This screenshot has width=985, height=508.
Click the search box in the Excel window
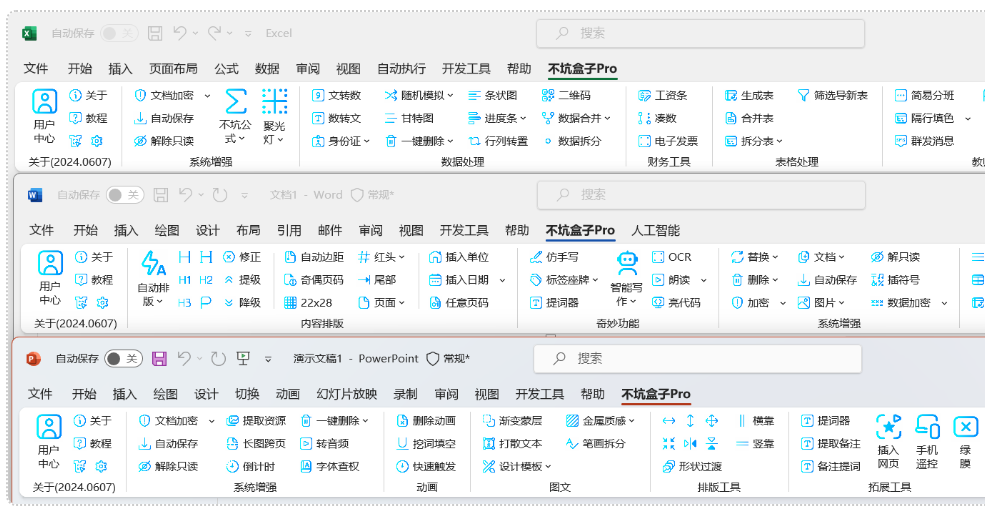[700, 33]
